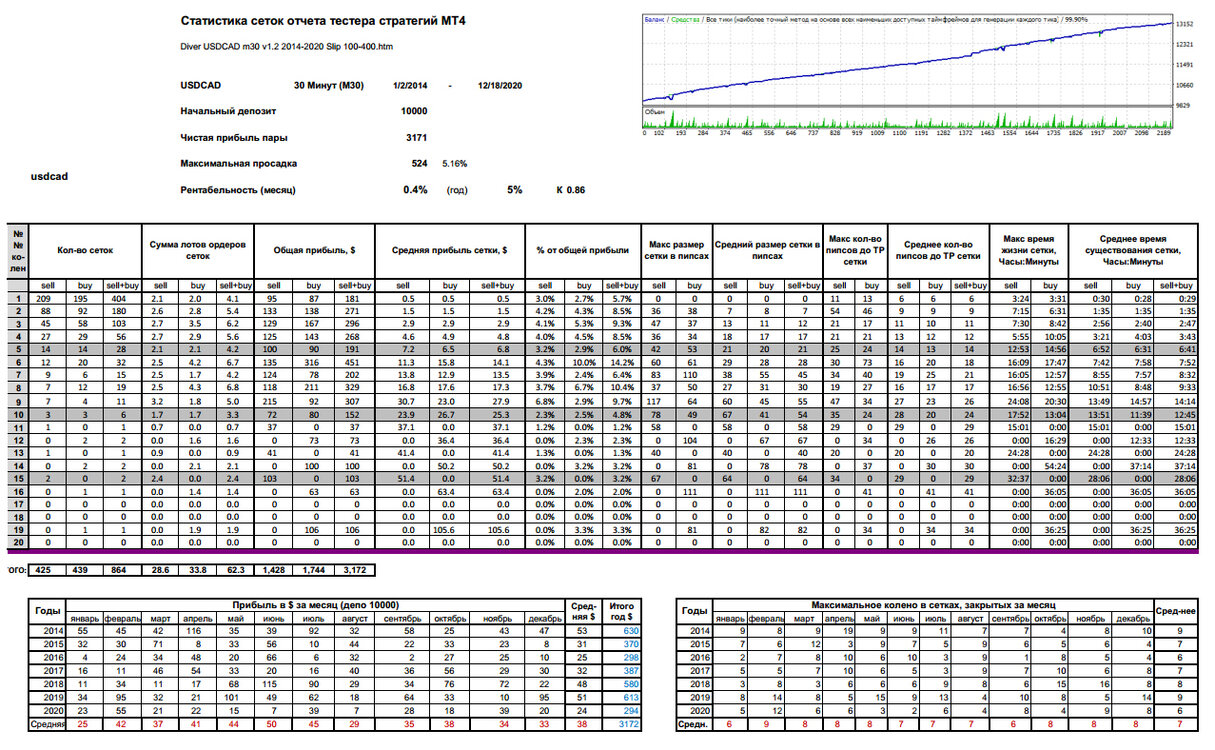Click the bold 'USDCAD' symbol heading
The height and width of the screenshot is (750, 1215).
point(203,86)
